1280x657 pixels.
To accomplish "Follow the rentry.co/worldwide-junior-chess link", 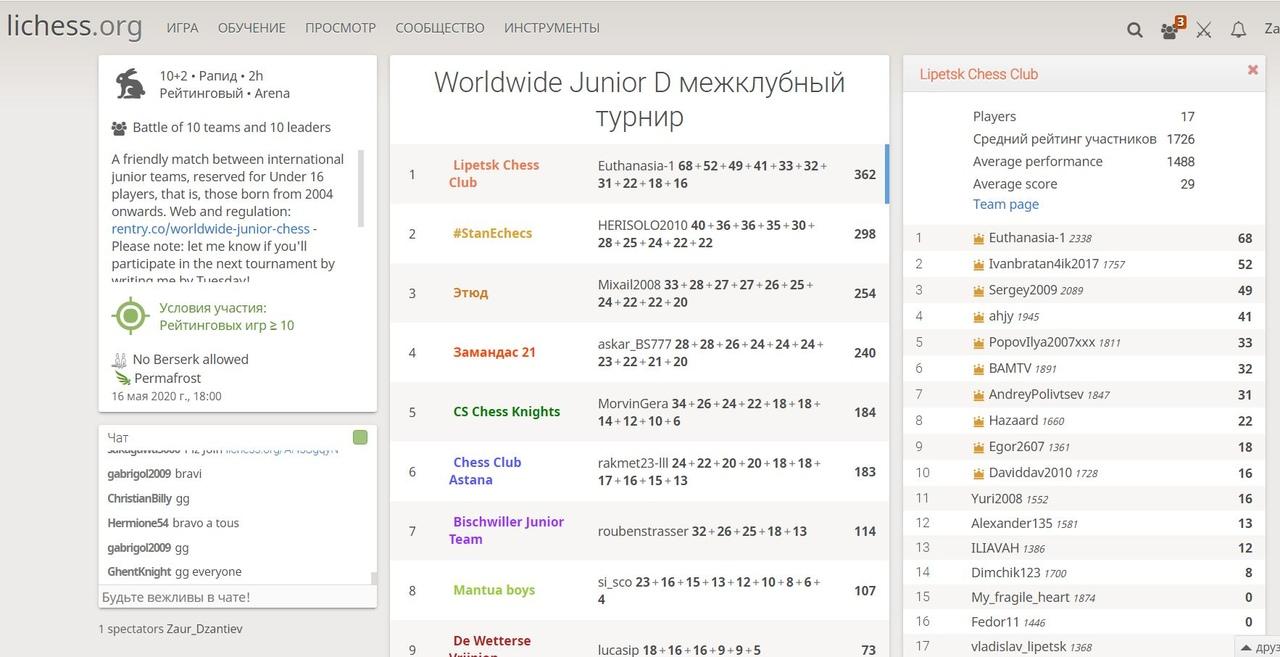I will 211,229.
